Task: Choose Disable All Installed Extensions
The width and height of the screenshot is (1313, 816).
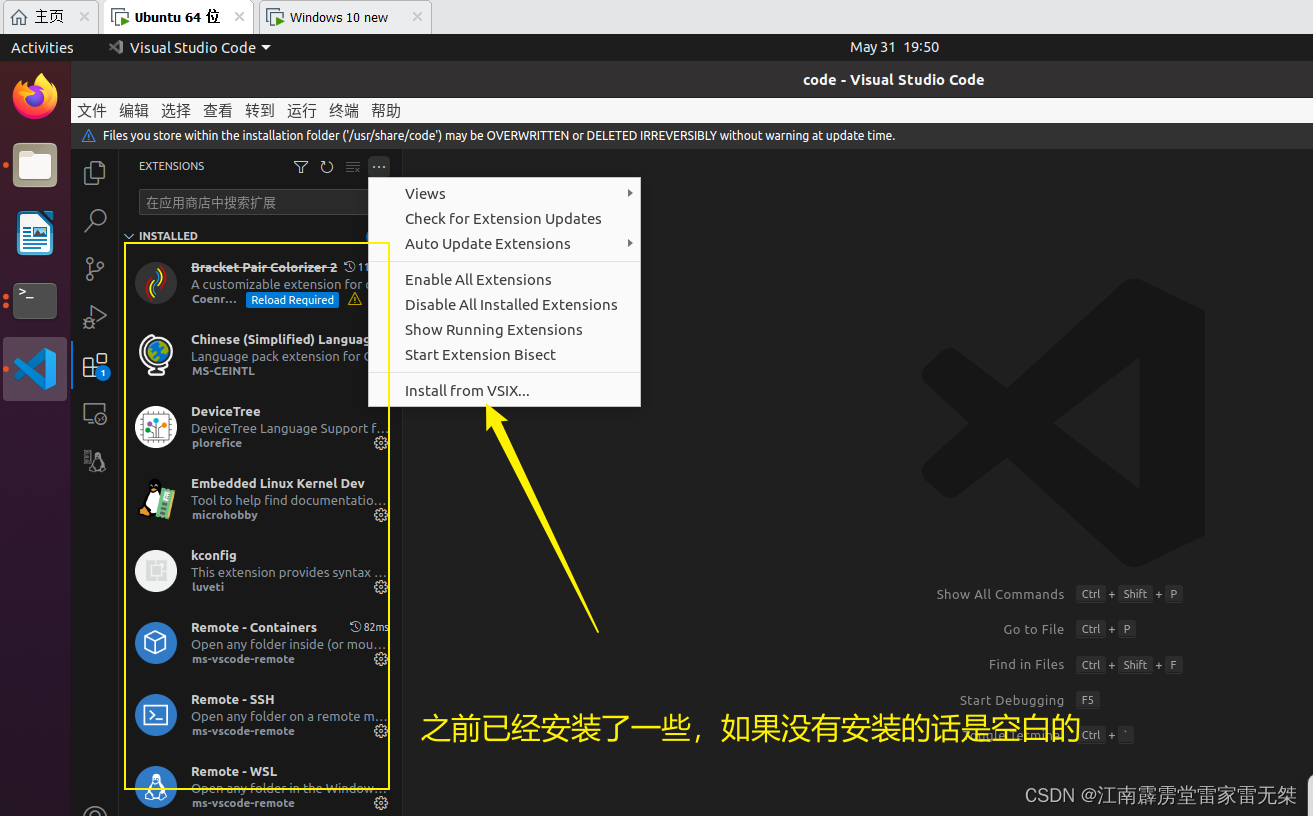Action: point(504,305)
